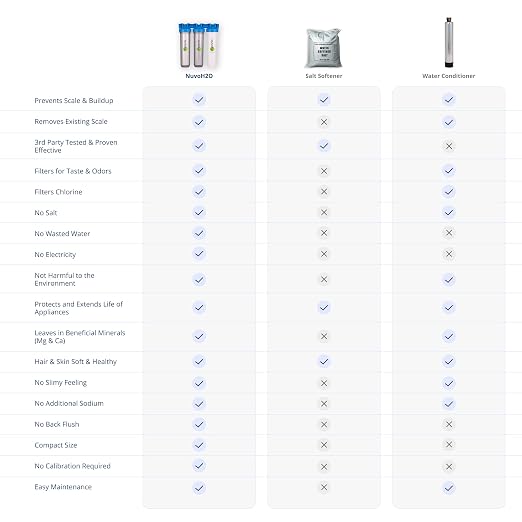Image resolution: width=522 pixels, height=522 pixels.
Task: Click the NuvoH2O filter product image
Action: click(199, 46)
